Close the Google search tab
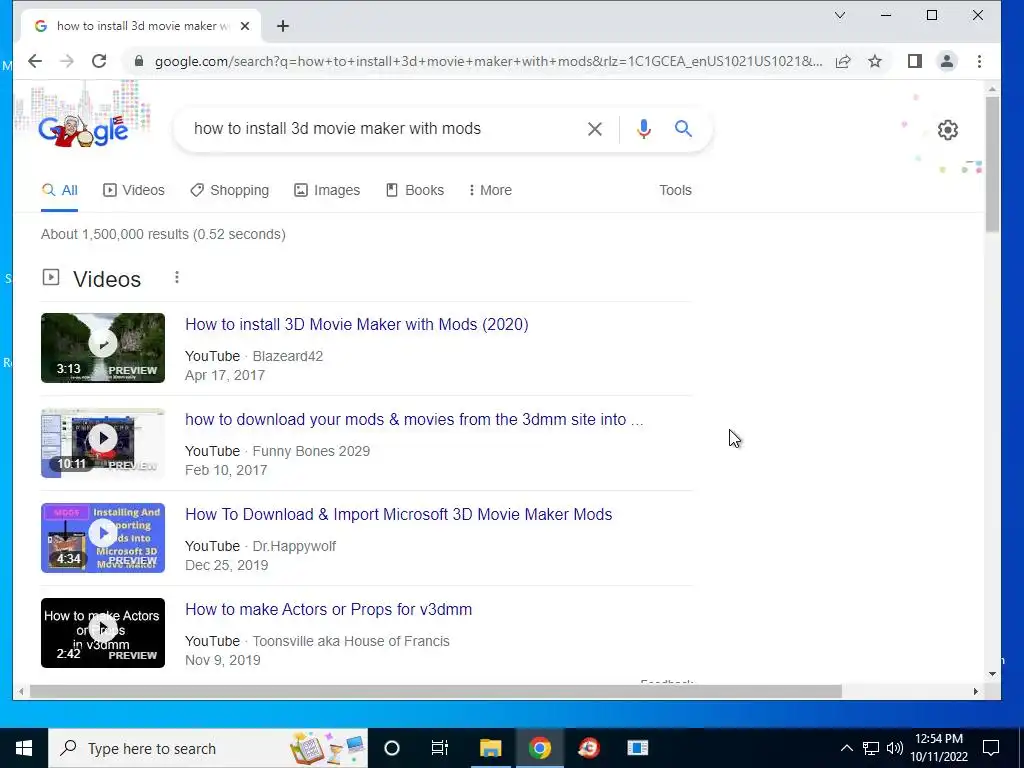 [x=245, y=26]
